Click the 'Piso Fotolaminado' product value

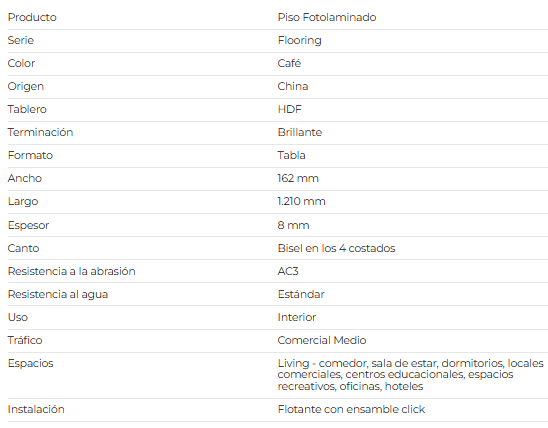(x=327, y=17)
